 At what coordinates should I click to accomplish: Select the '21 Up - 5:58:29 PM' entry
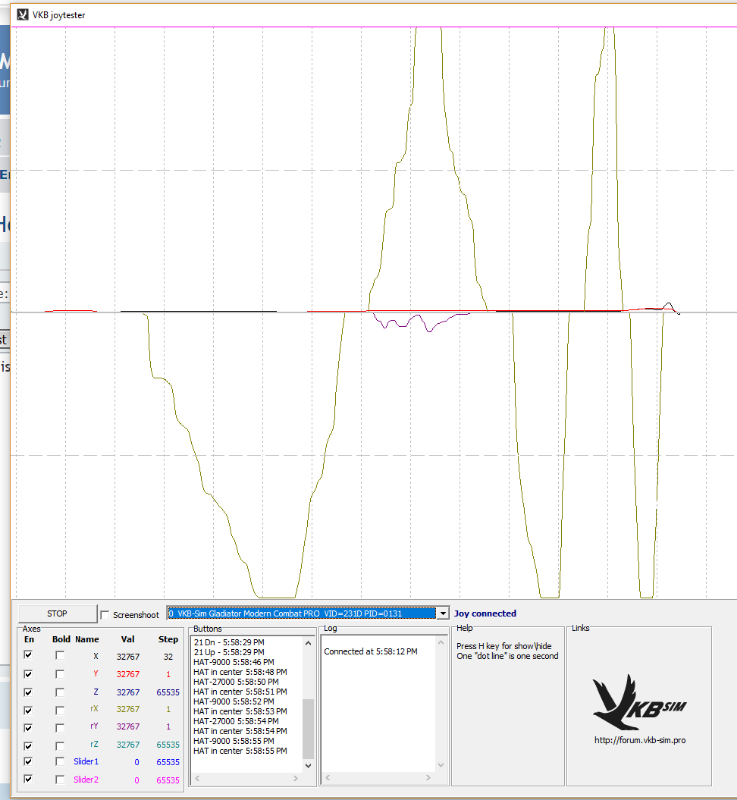pos(229,652)
